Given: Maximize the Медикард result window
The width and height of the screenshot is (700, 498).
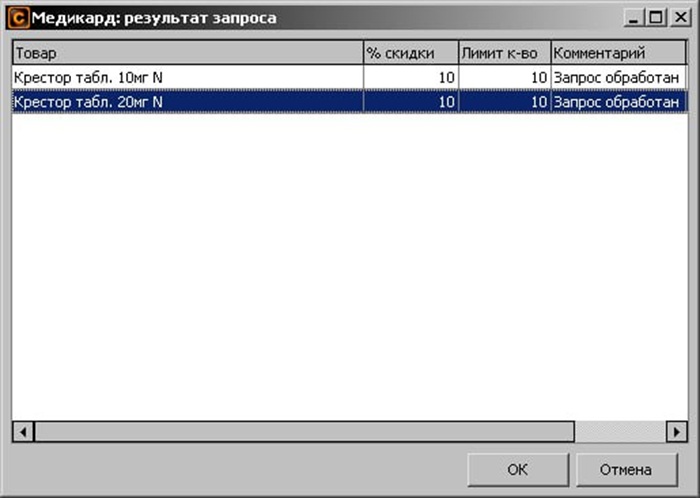Looking at the screenshot, I should click(655, 17).
